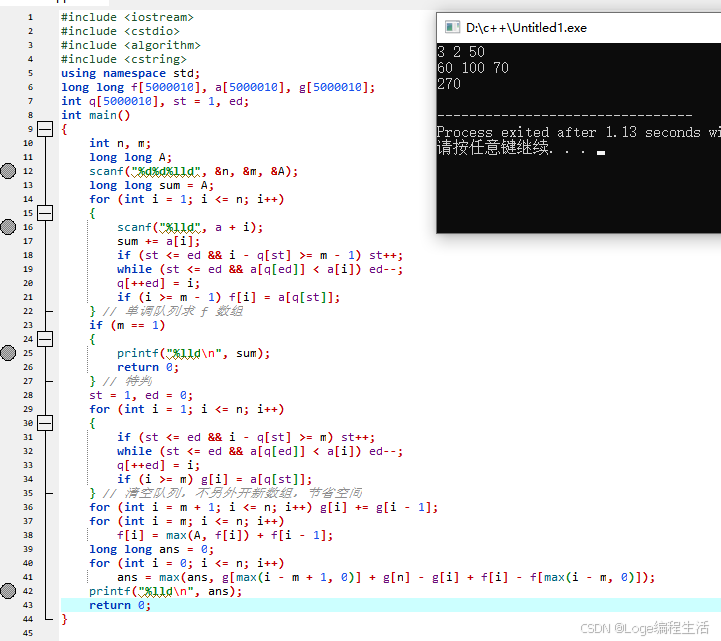Image resolution: width=721 pixels, height=641 pixels.
Task: Click the printf sum statement on line 25
Action: 194,353
